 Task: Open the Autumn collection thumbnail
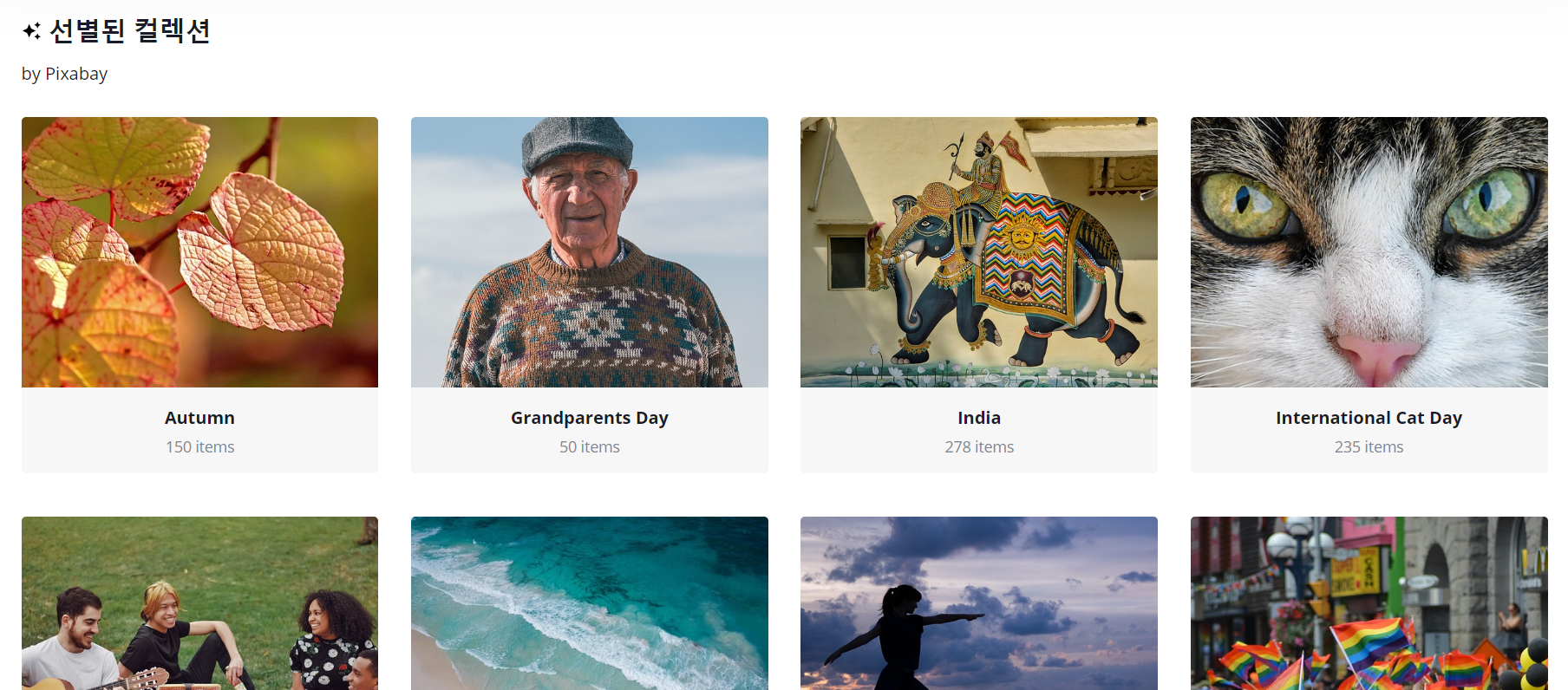click(199, 252)
